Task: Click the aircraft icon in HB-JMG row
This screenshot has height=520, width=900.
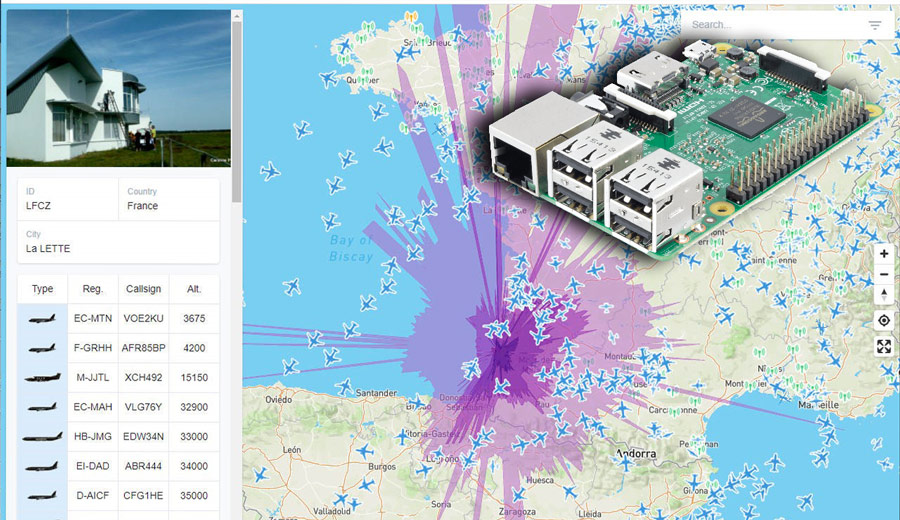Action: point(42,437)
